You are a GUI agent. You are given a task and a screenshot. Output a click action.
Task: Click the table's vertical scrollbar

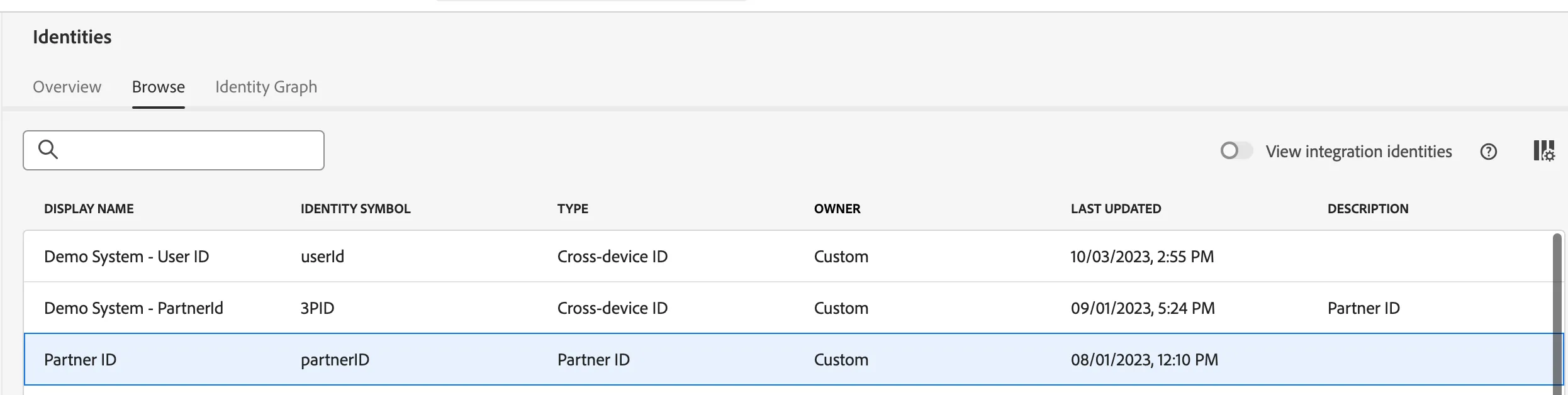pos(1557,313)
